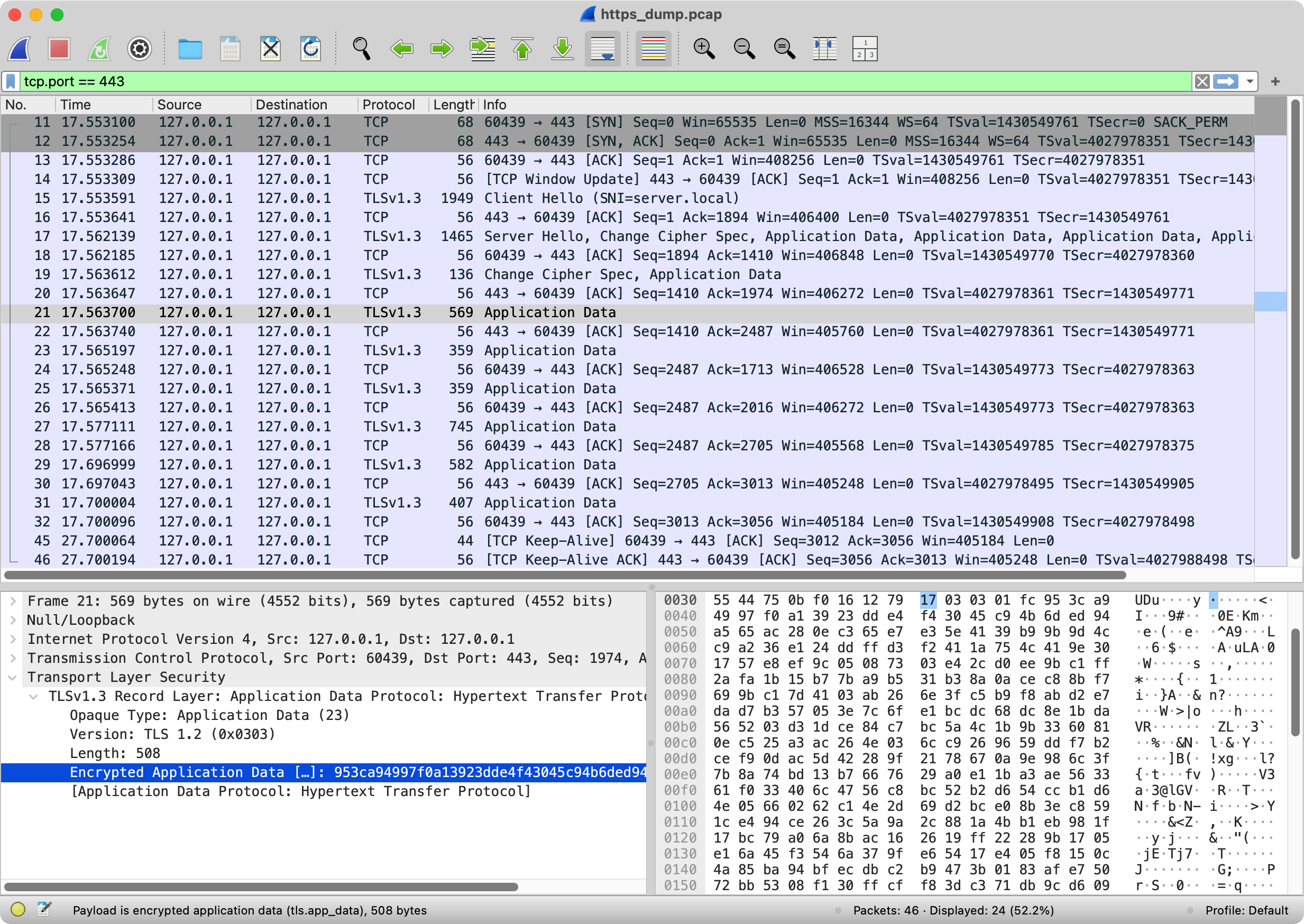Screen dimensions: 1304x924
Task: Expand the Frame 21 tree item
Action: click(x=13, y=601)
